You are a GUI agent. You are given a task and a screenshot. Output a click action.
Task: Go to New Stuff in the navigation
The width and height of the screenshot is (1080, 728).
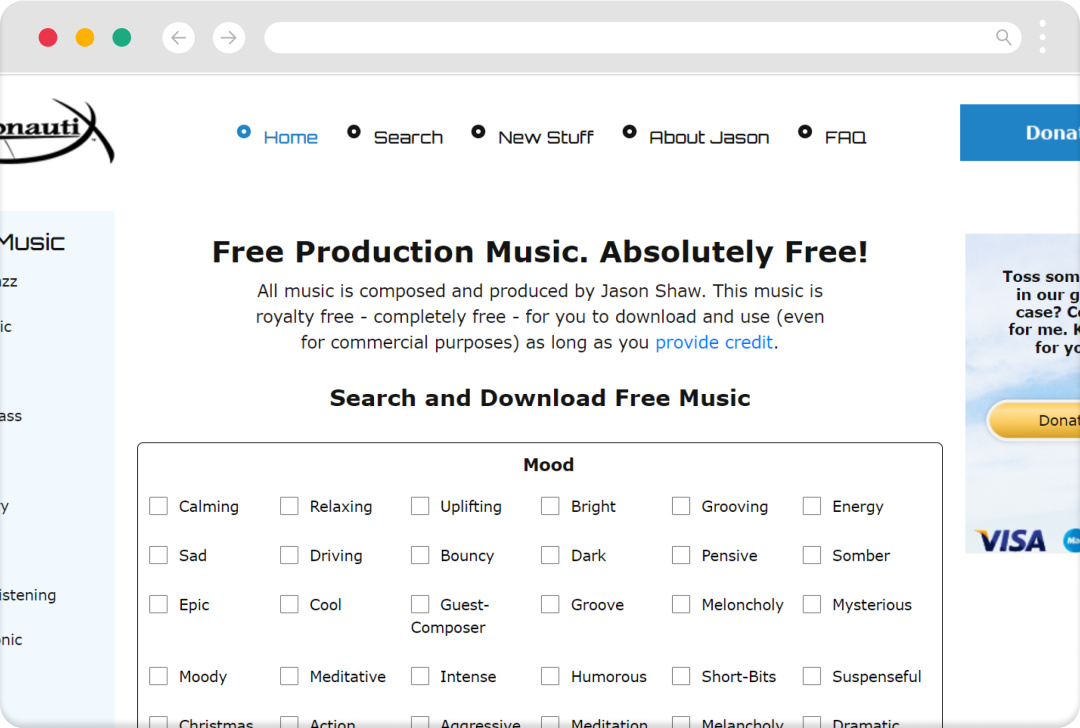click(x=545, y=137)
